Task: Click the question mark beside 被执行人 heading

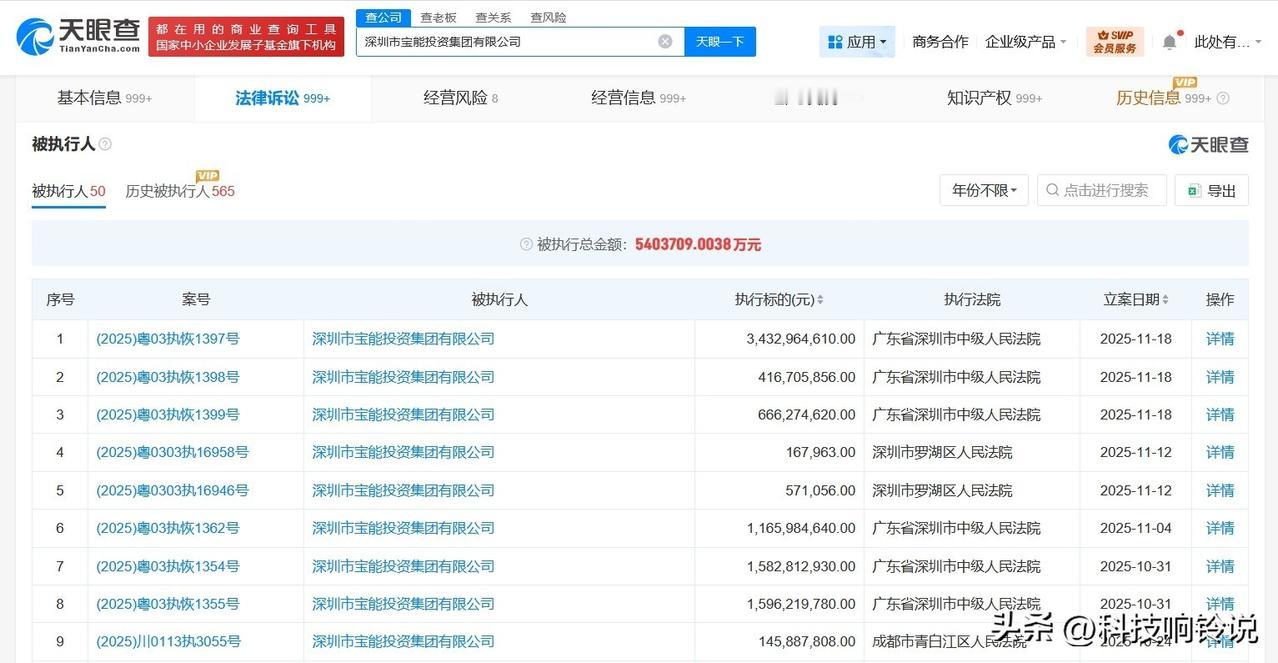Action: 105,144
